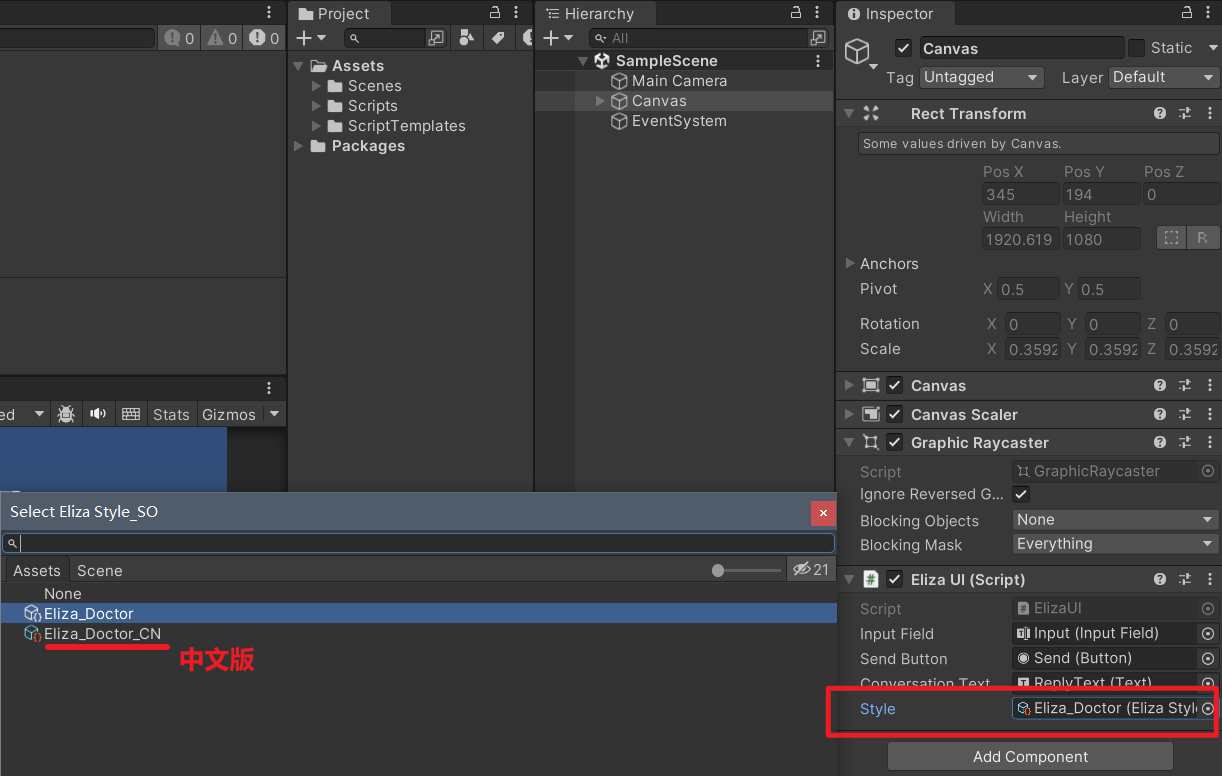
Task: Open the Gizmos dropdown arrow
Action: click(x=274, y=414)
